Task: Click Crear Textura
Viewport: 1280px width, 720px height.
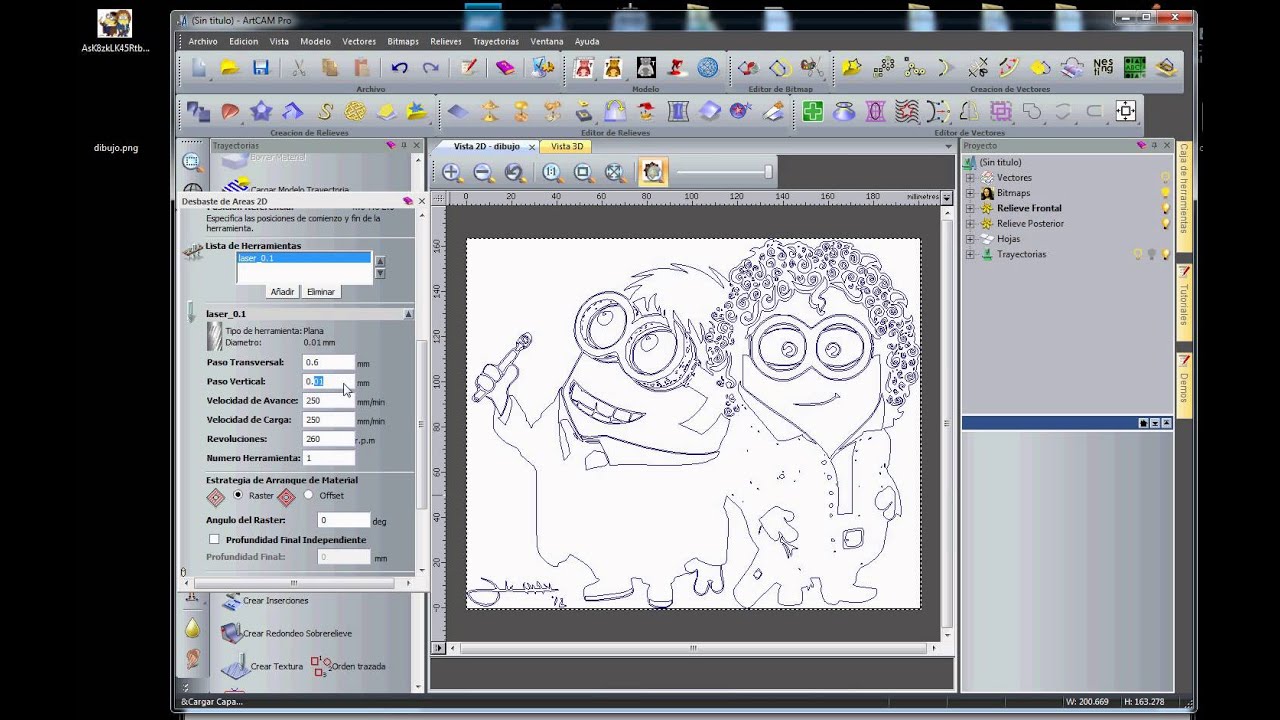Action: (x=262, y=666)
